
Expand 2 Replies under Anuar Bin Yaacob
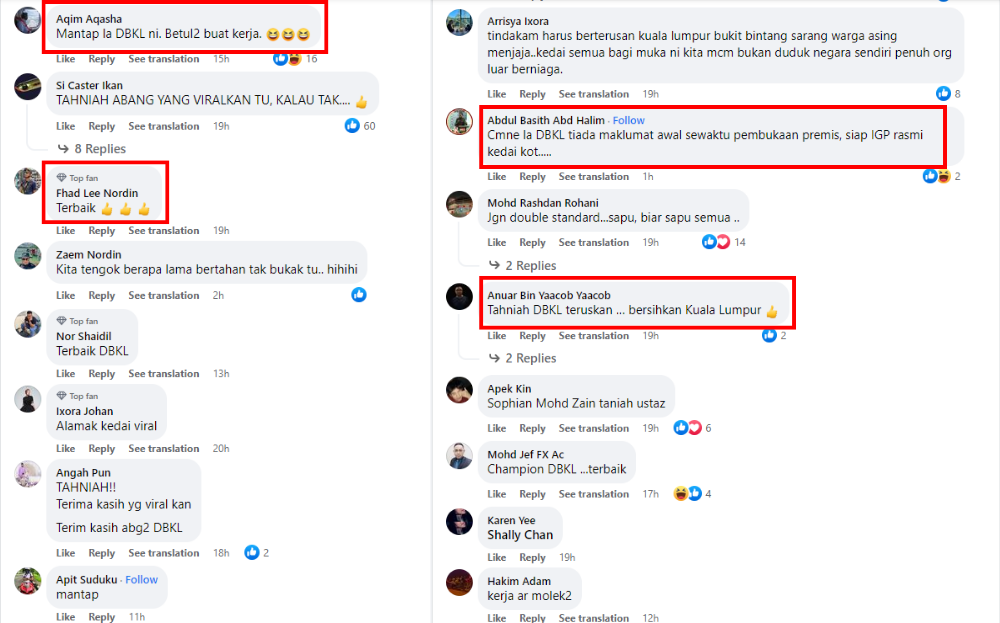pos(522,358)
